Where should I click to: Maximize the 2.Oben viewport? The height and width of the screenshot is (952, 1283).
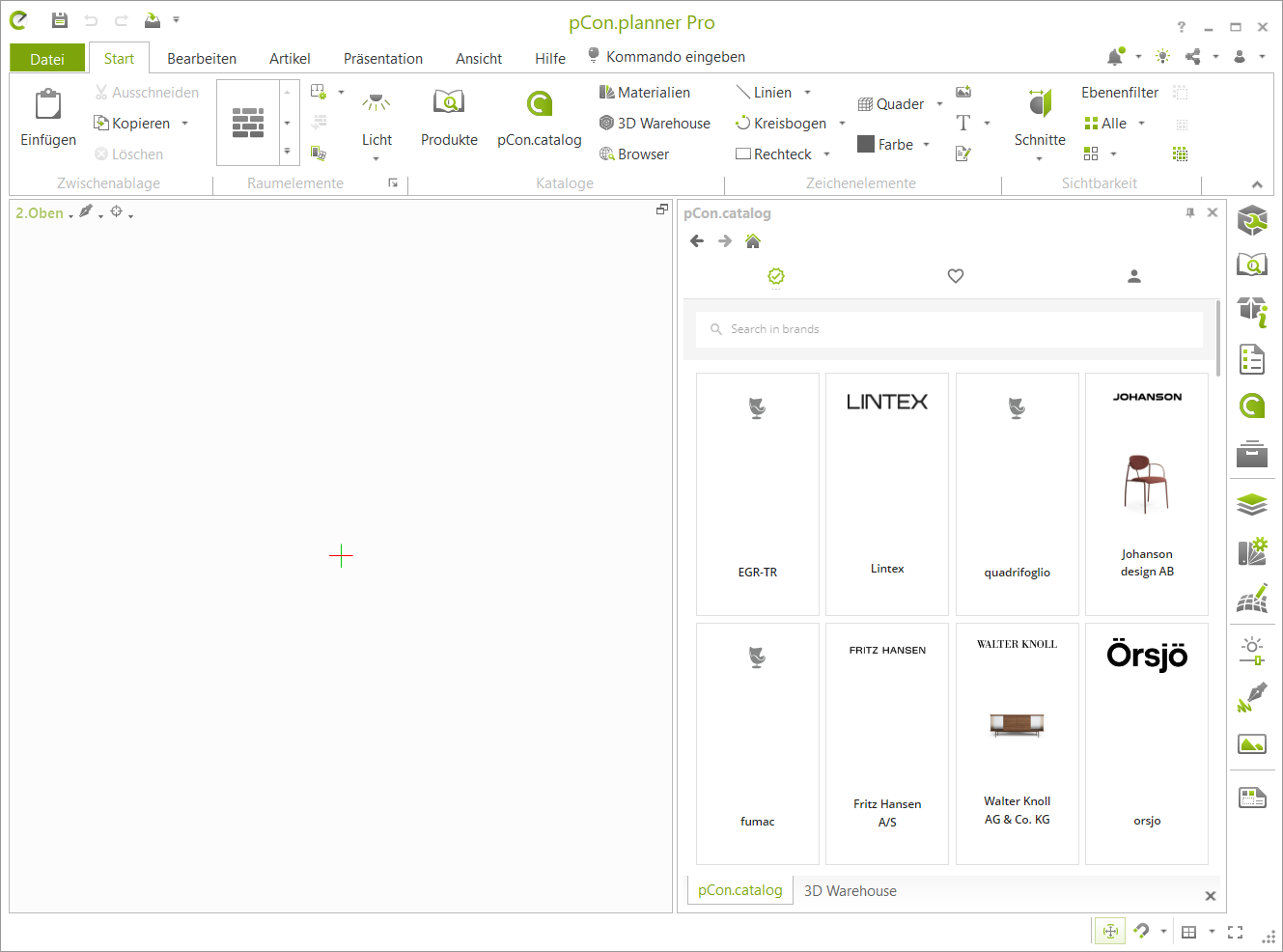click(662, 210)
